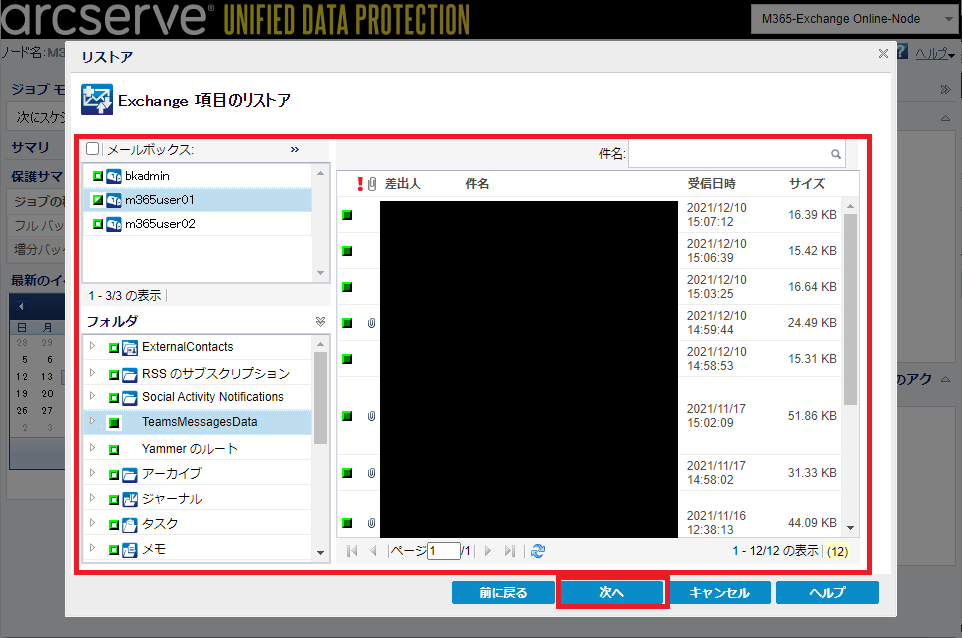Toggle the m365user01 mailbox selection box
The height and width of the screenshot is (638, 962).
[98, 199]
